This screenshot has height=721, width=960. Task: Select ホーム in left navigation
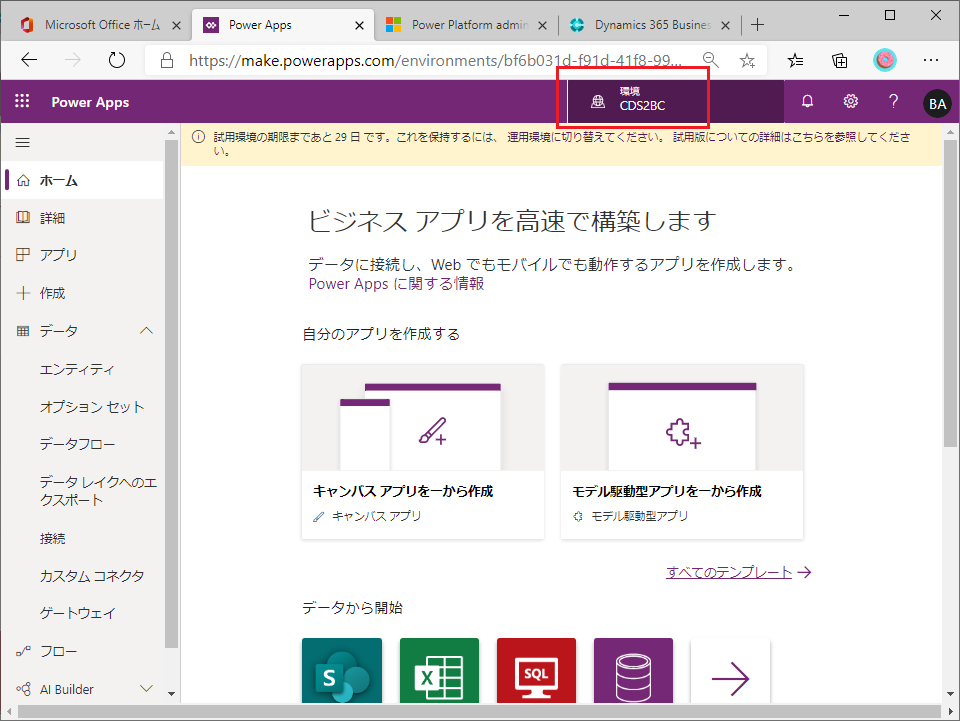click(x=83, y=180)
